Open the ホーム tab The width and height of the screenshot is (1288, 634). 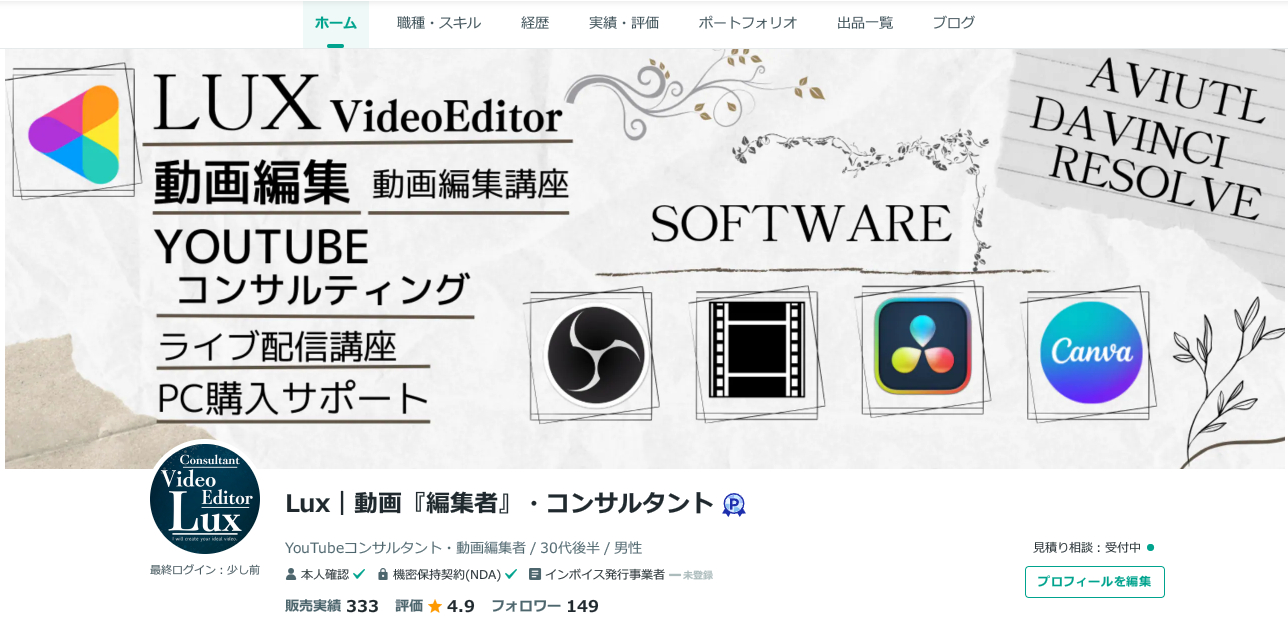coord(336,23)
